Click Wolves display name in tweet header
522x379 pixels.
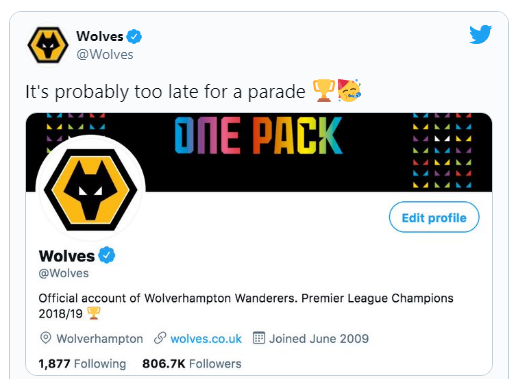point(100,36)
